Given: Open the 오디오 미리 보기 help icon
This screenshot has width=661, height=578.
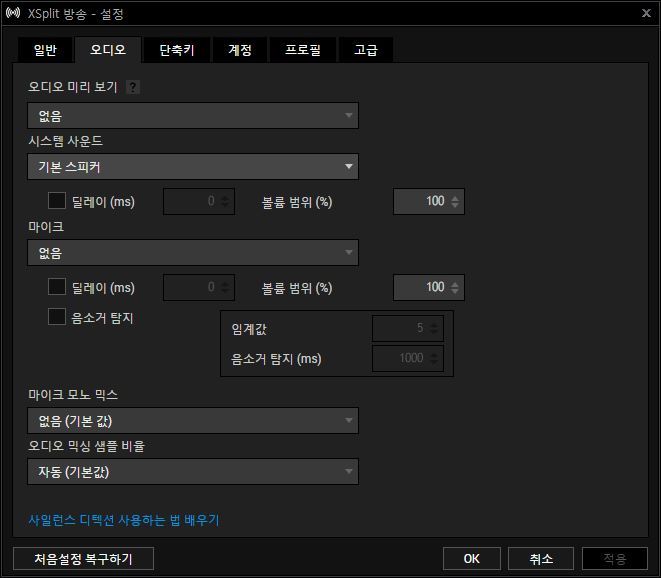Looking at the screenshot, I should [133, 87].
